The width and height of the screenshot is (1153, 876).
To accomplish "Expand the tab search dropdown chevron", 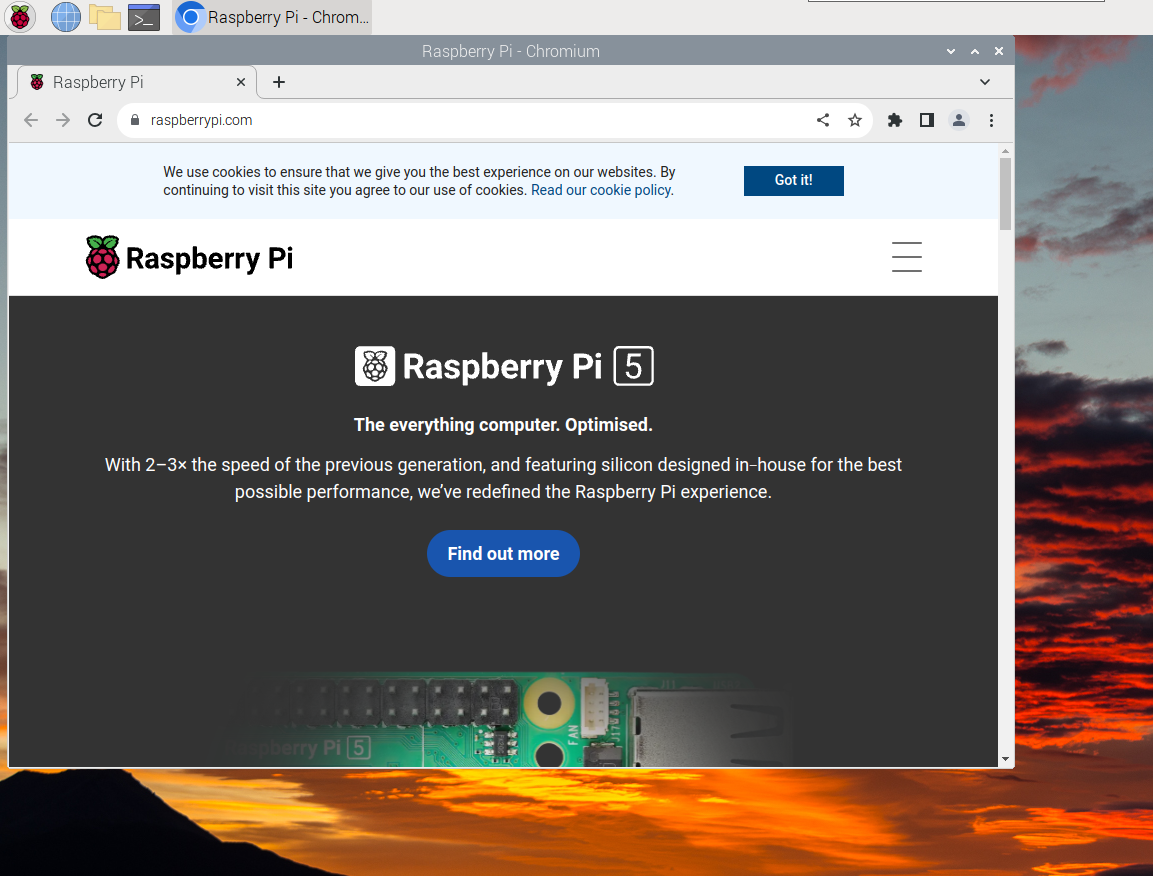I will click(985, 82).
